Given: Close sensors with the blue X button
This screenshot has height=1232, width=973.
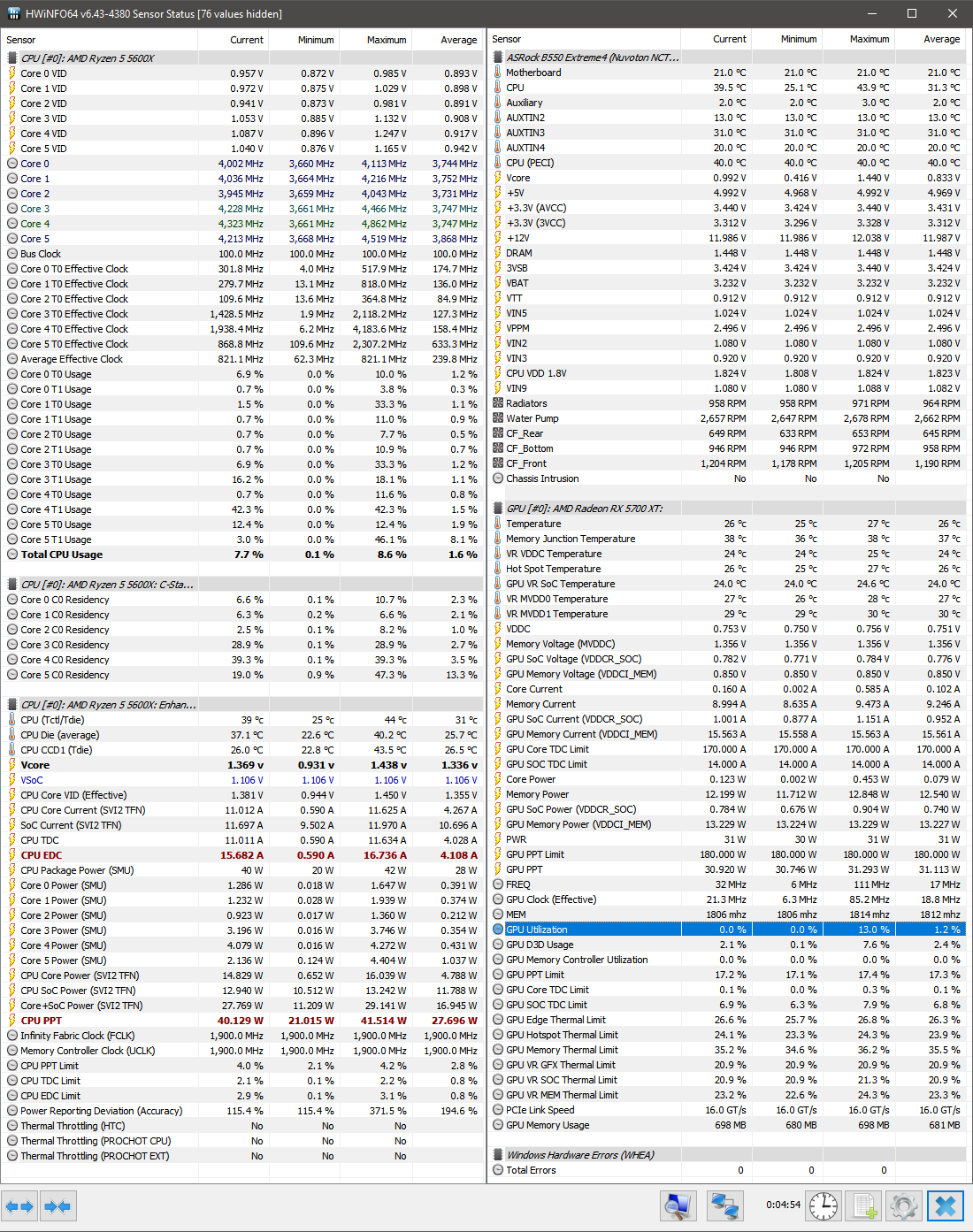Looking at the screenshot, I should pos(945,1206).
